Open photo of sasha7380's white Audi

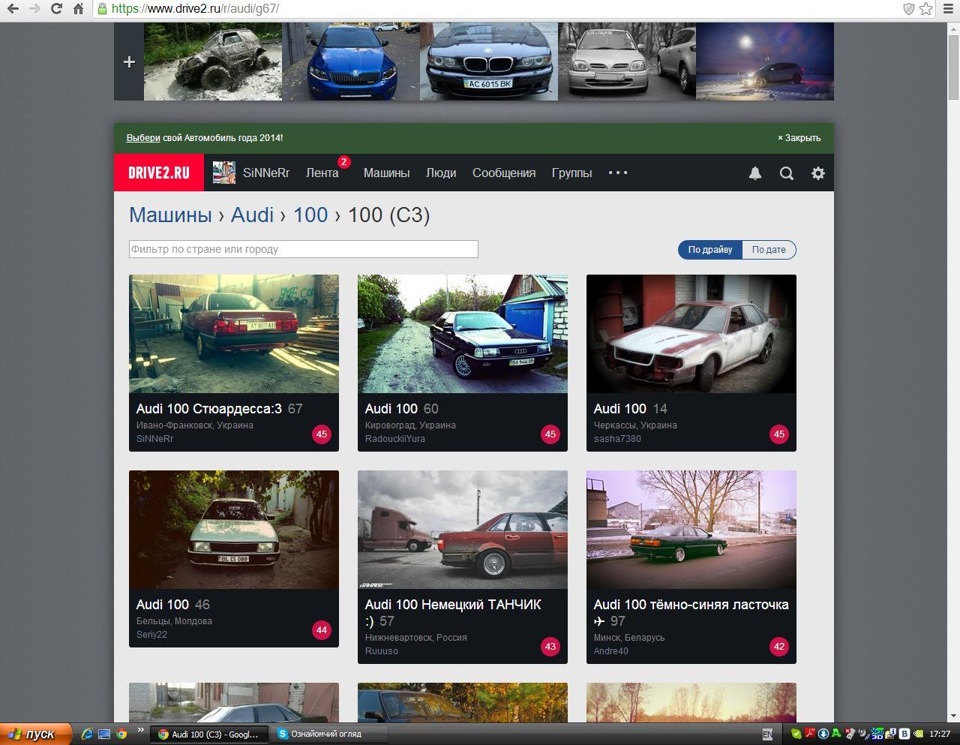point(691,334)
